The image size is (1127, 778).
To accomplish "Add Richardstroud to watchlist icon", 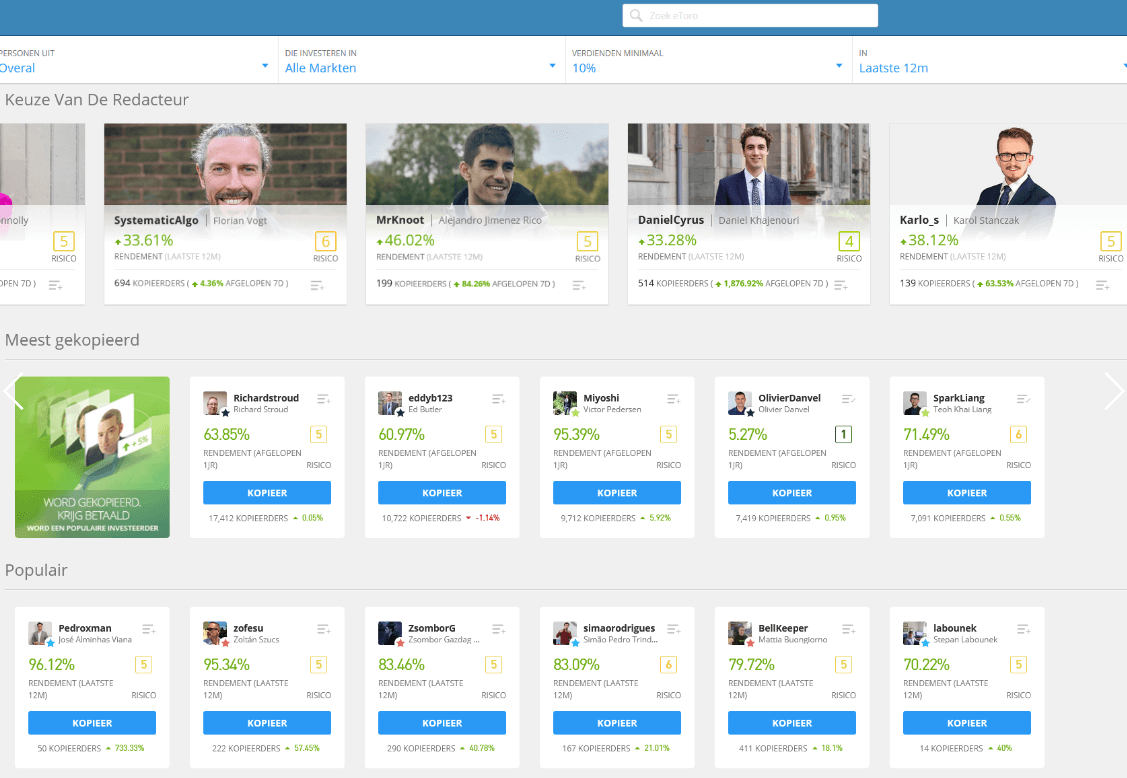I will click(323, 399).
